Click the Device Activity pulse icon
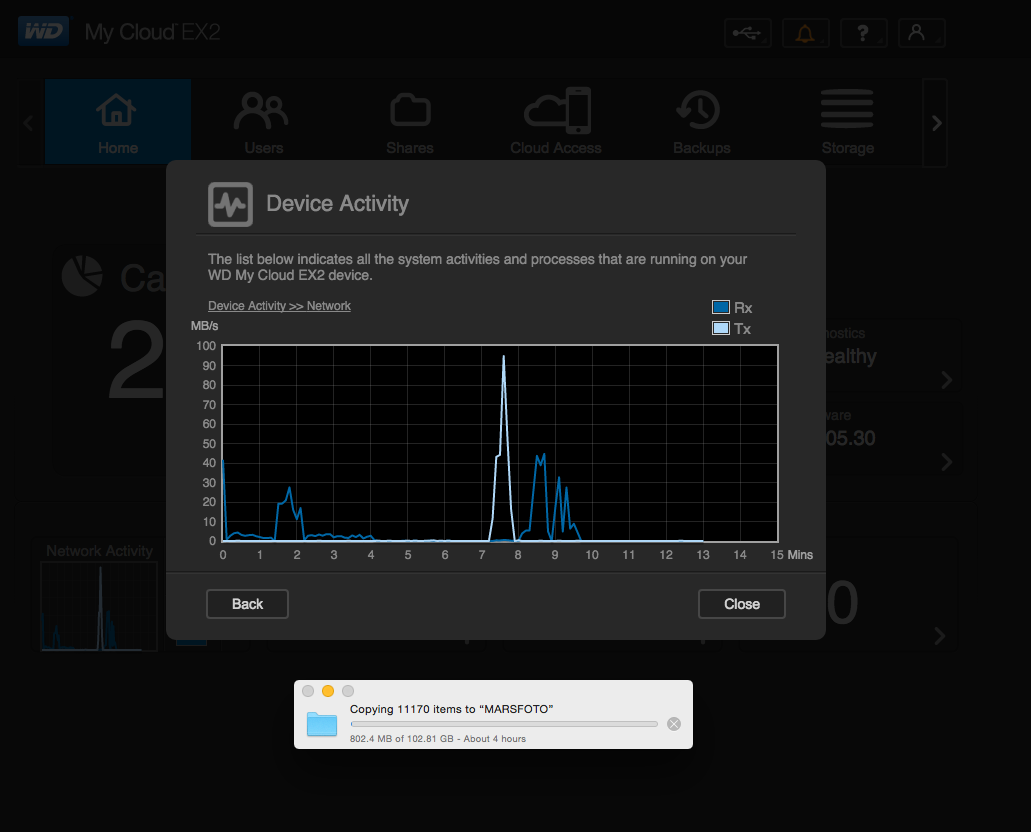Screen dimensions: 1031x832 [x=230, y=205]
